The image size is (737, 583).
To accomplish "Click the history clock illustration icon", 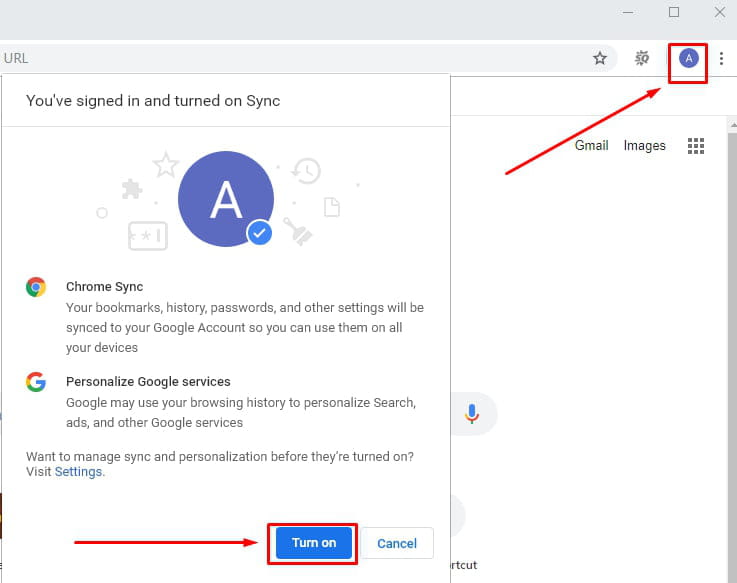I will (x=305, y=171).
